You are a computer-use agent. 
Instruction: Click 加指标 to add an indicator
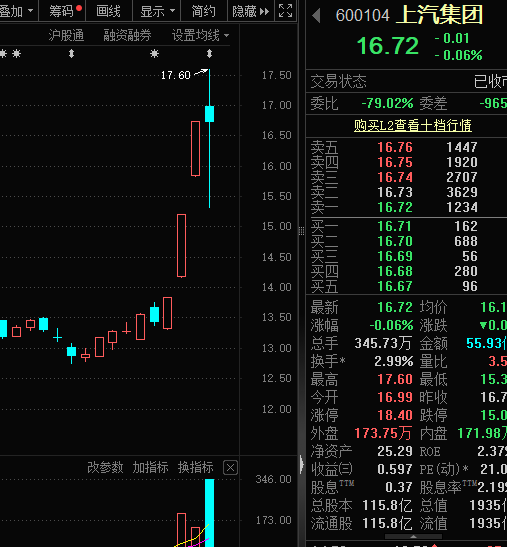[x=150, y=467]
